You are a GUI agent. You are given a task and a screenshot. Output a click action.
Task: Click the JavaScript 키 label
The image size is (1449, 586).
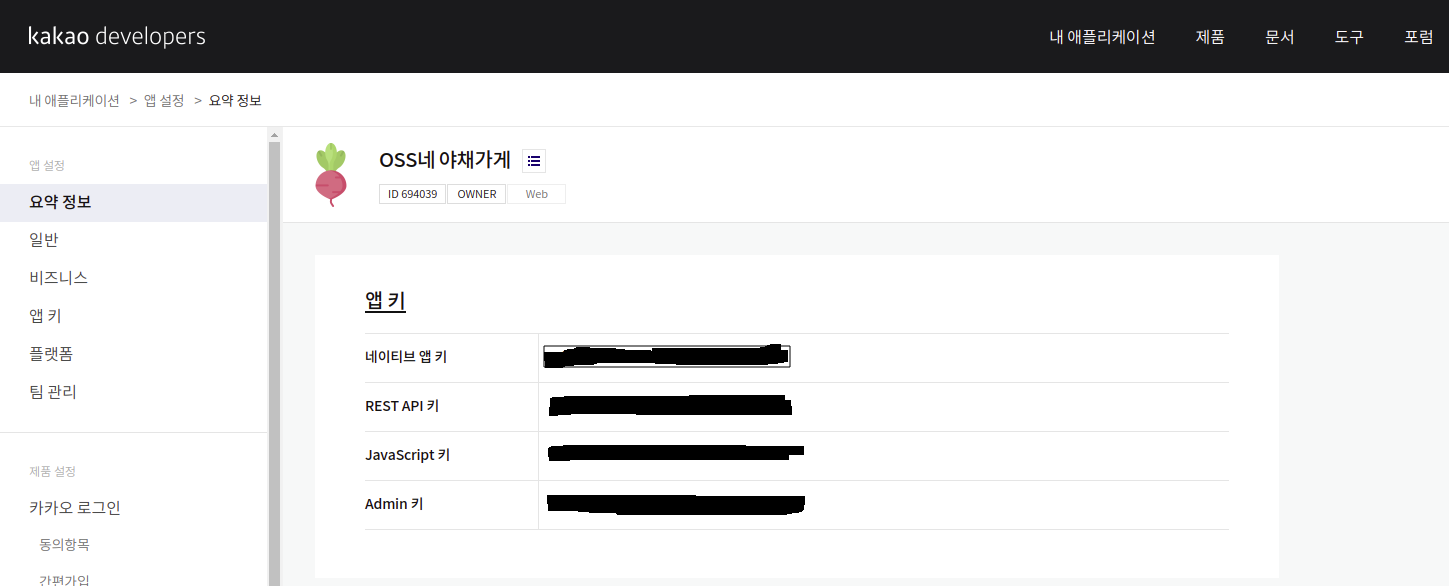coord(408,455)
